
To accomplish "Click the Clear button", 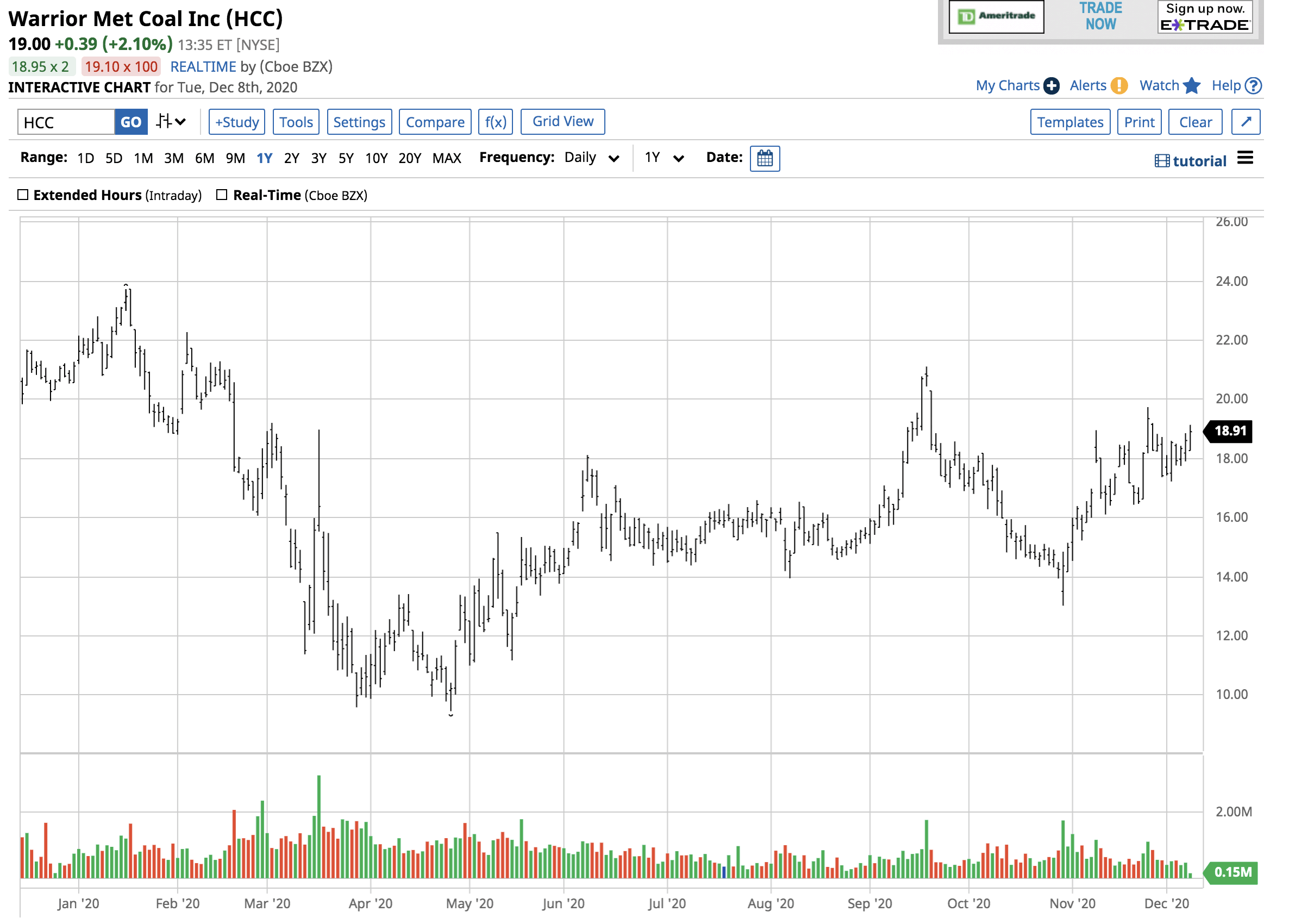I will [1195, 122].
